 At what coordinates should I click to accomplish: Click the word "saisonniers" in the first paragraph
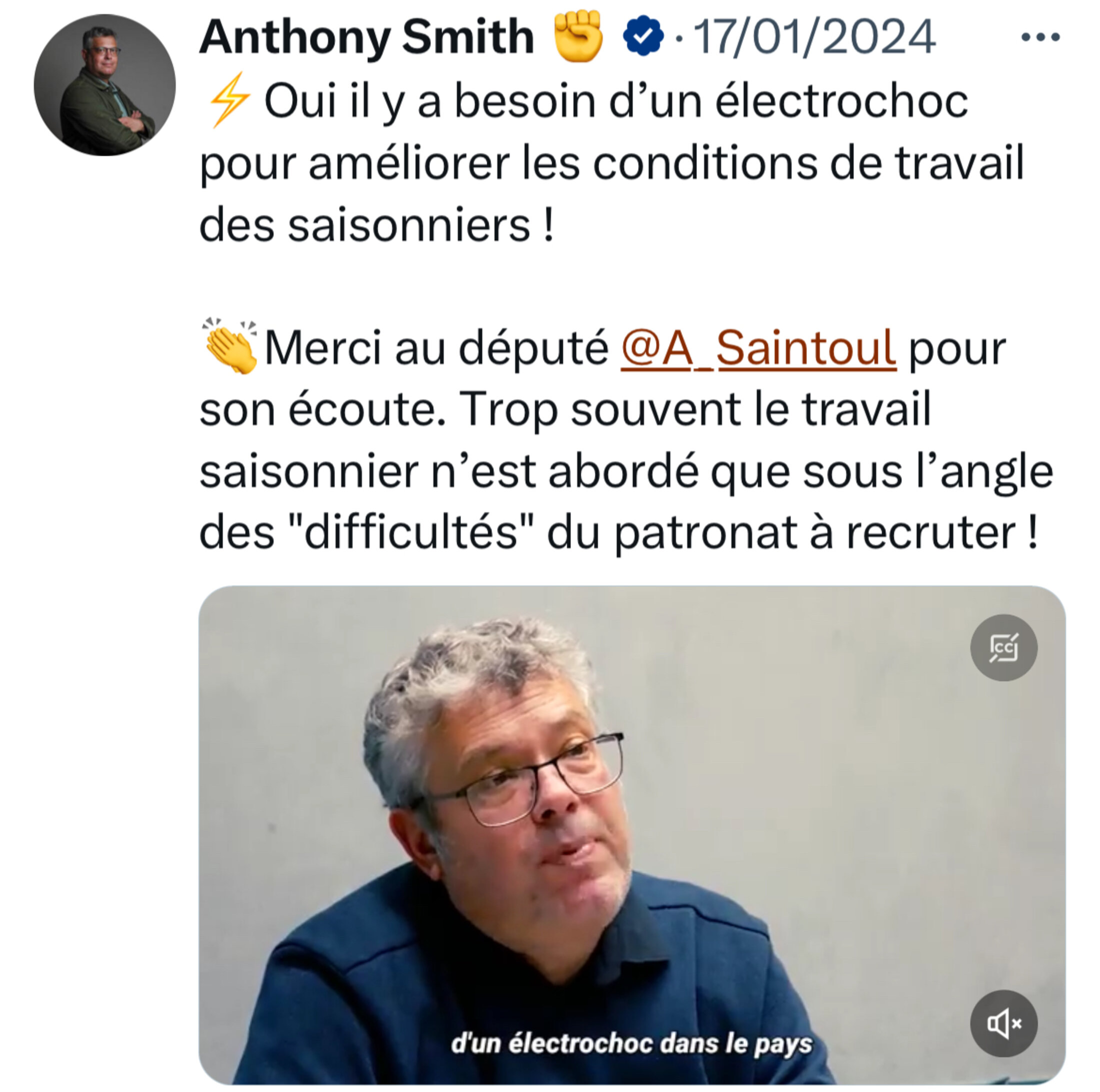[x=409, y=225]
